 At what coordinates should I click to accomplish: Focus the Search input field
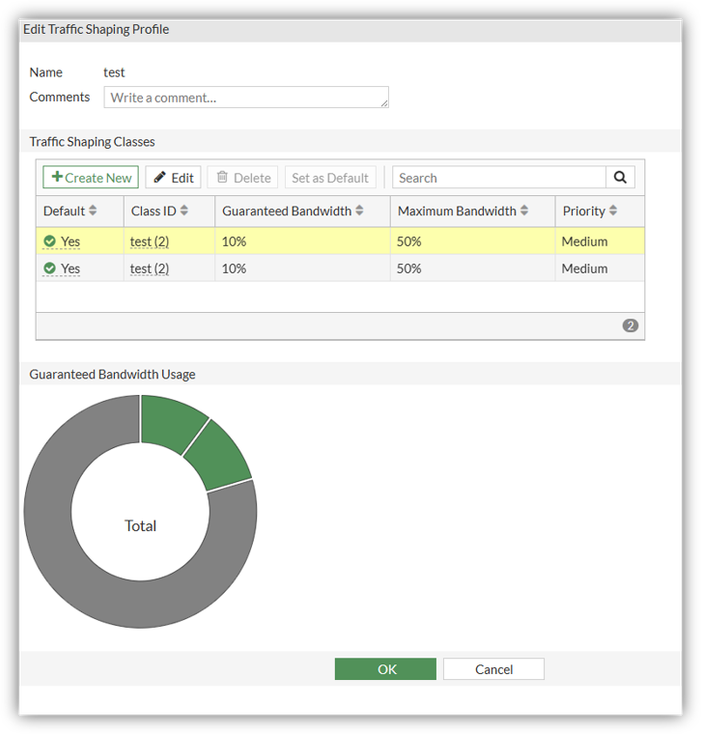(x=499, y=177)
